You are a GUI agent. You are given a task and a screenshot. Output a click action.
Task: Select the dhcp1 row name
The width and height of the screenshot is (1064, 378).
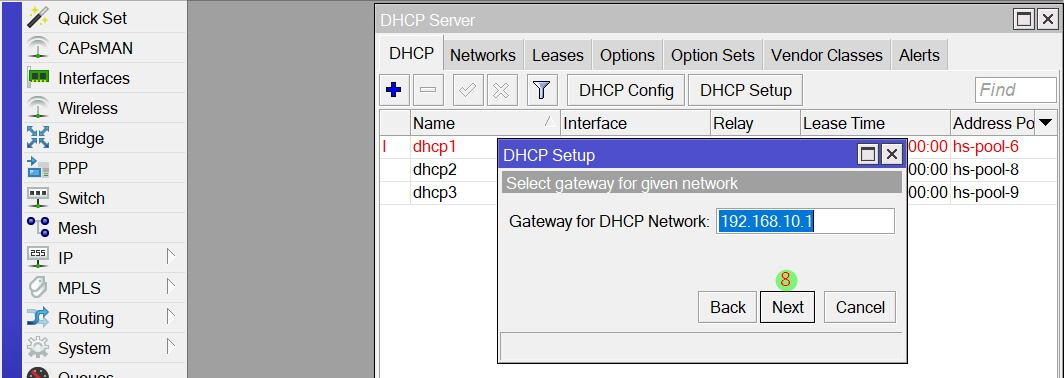tap(434, 146)
